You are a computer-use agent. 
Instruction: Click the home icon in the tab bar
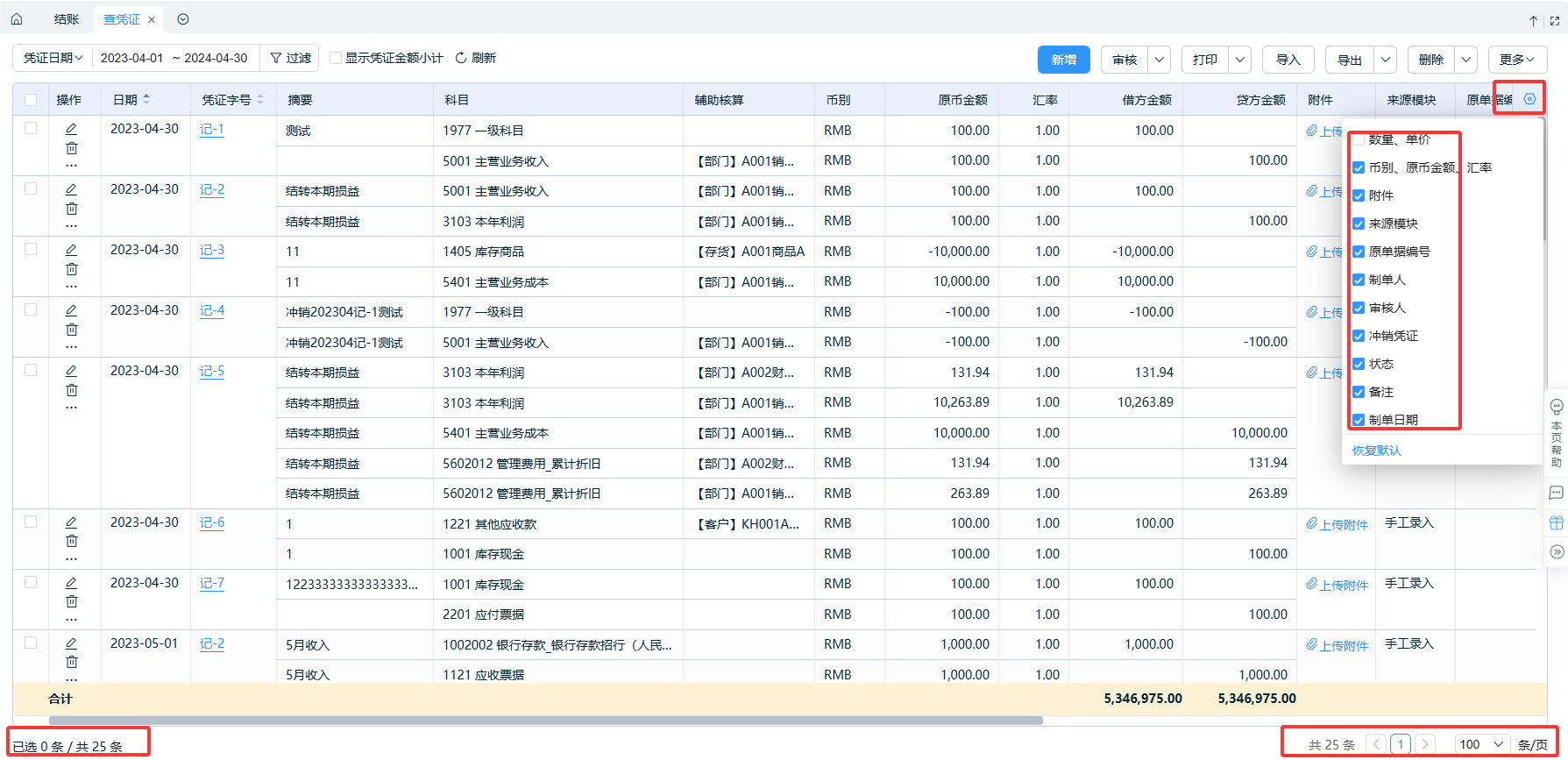tap(17, 19)
